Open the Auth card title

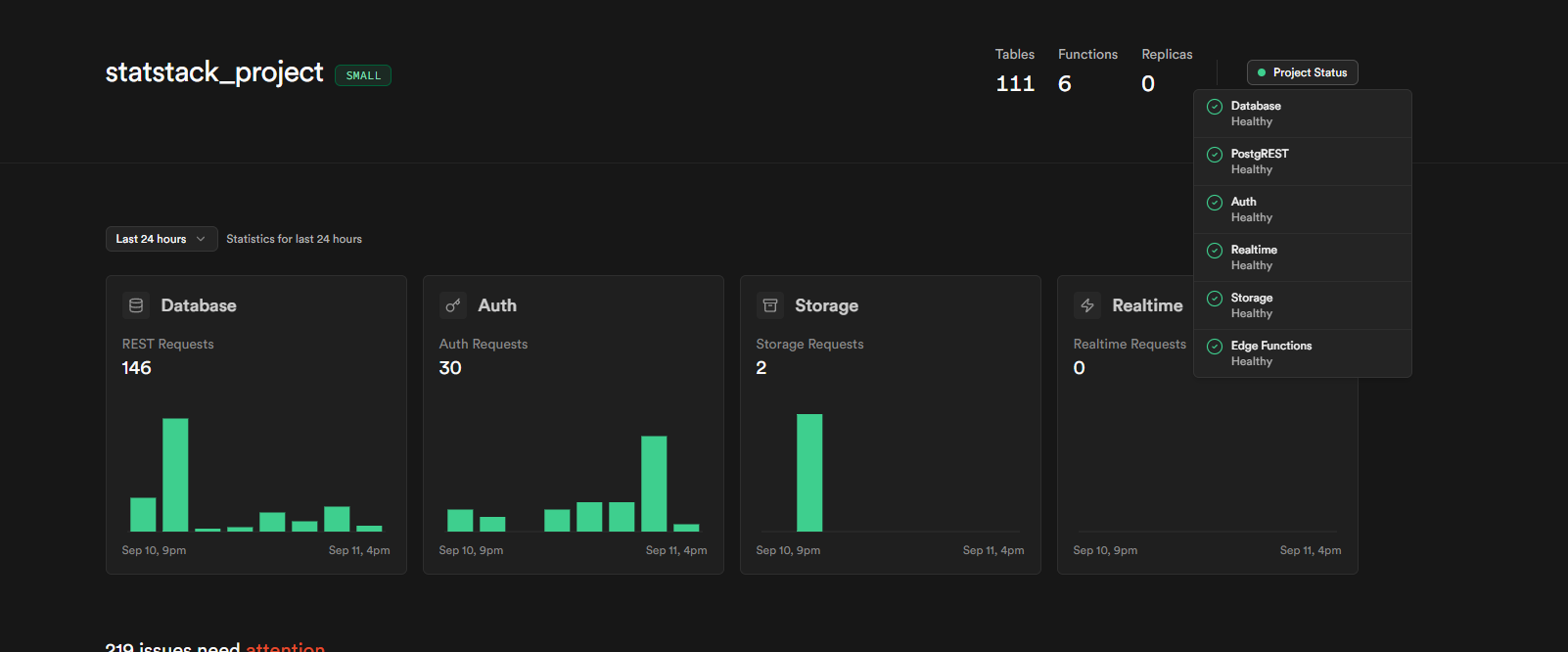click(497, 305)
